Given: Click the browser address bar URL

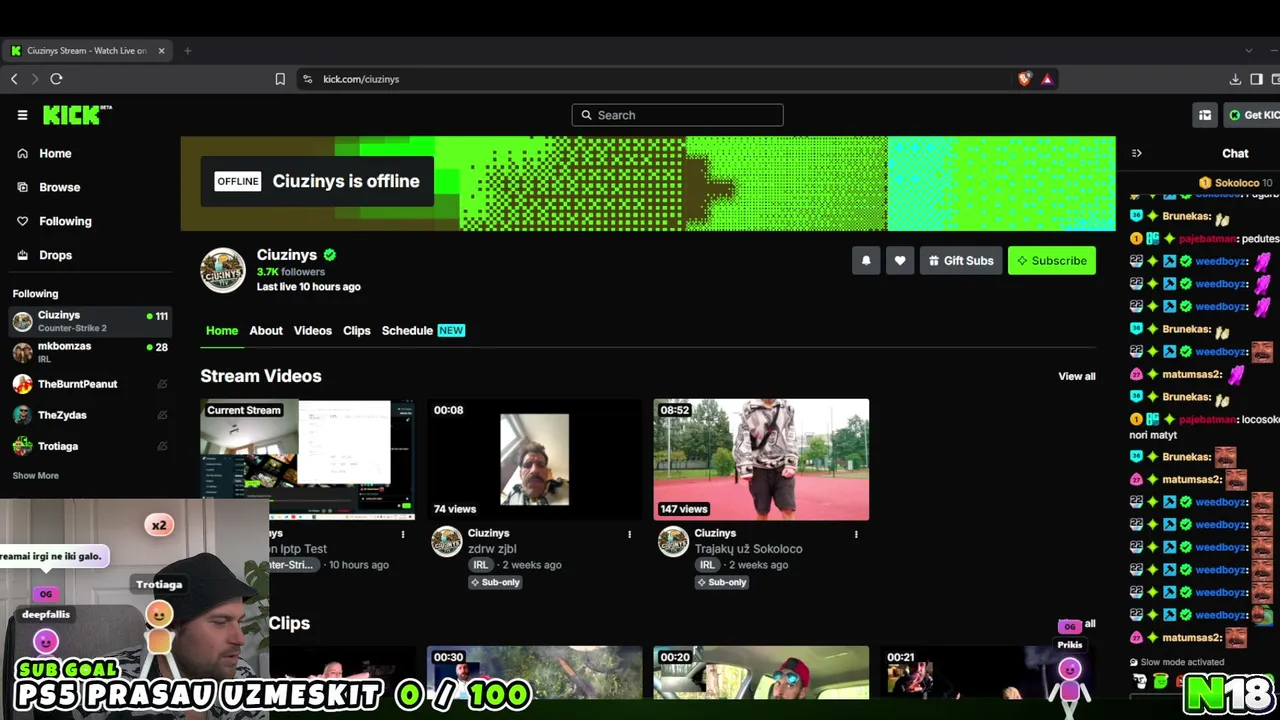Looking at the screenshot, I should click(361, 79).
